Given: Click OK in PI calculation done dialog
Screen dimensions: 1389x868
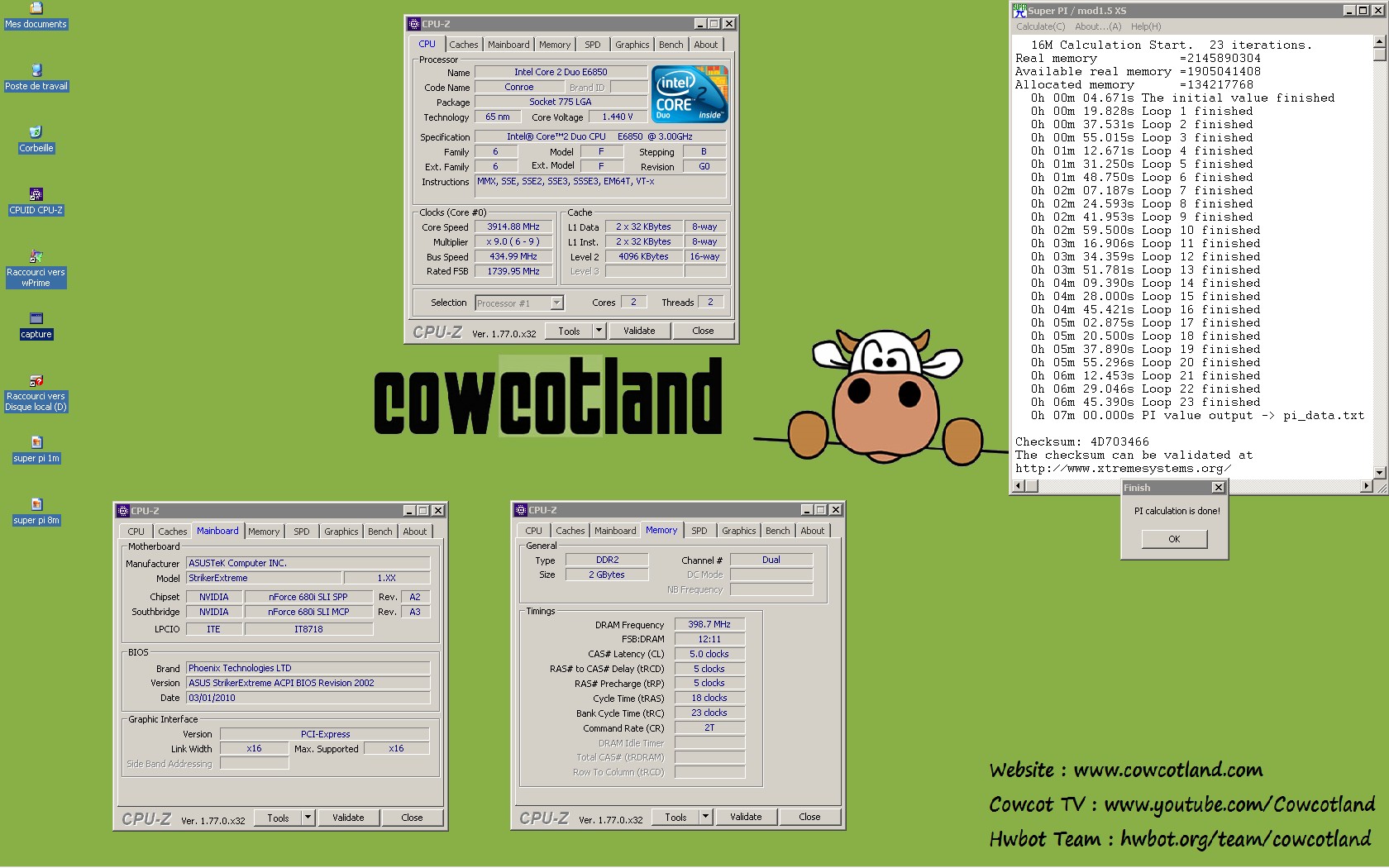Looking at the screenshot, I should pos(1174,539).
